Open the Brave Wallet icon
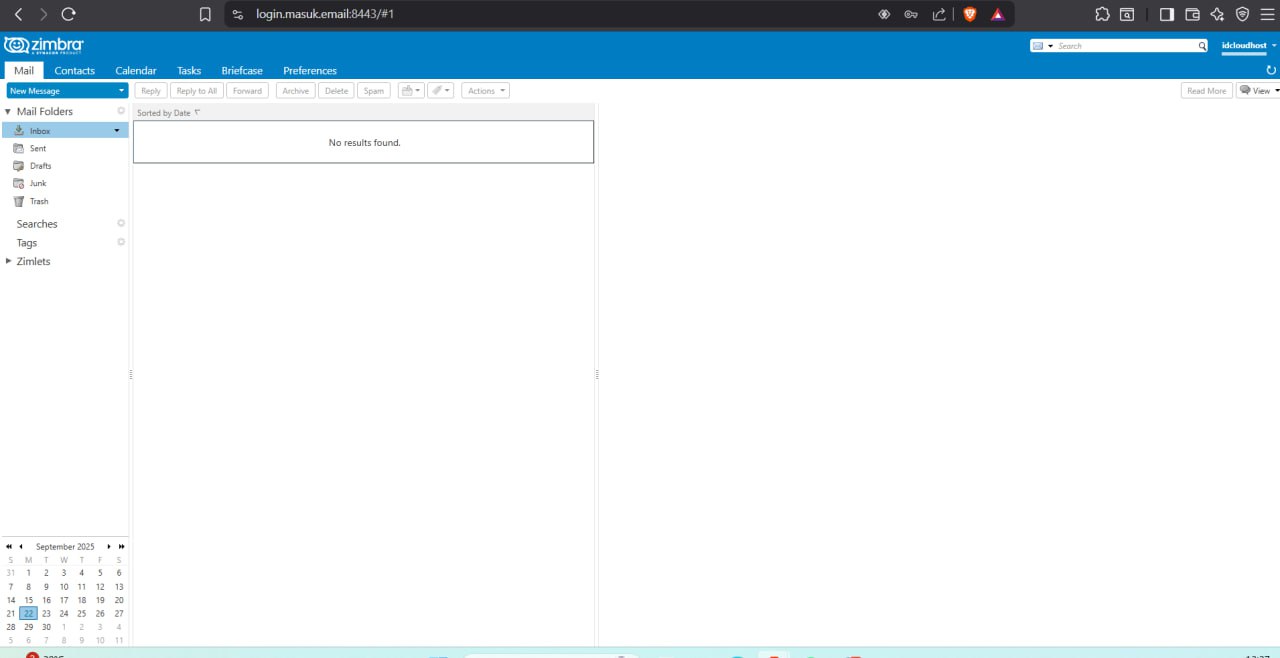This screenshot has height=658, width=1280. pyautogui.click(x=1192, y=14)
